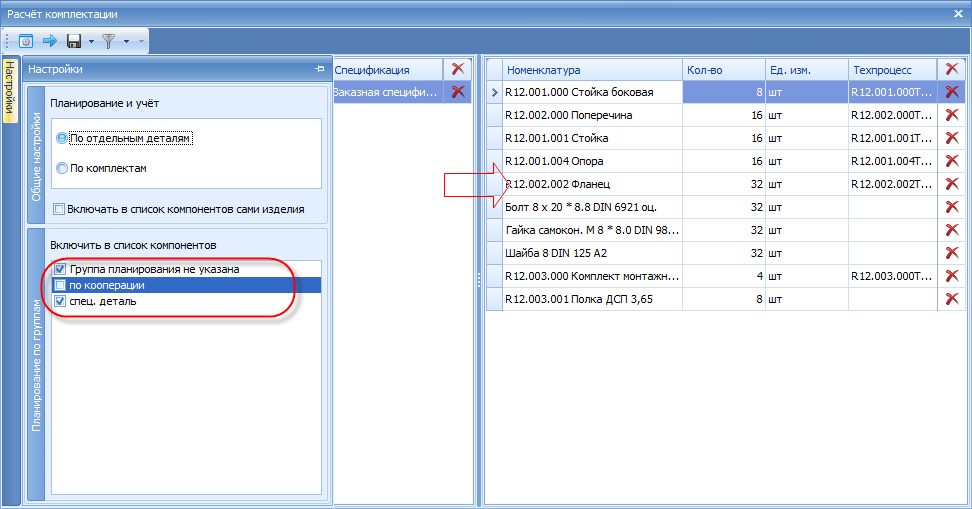
Task: Delete the Гайка самокон. М 8 row
Action: point(952,229)
